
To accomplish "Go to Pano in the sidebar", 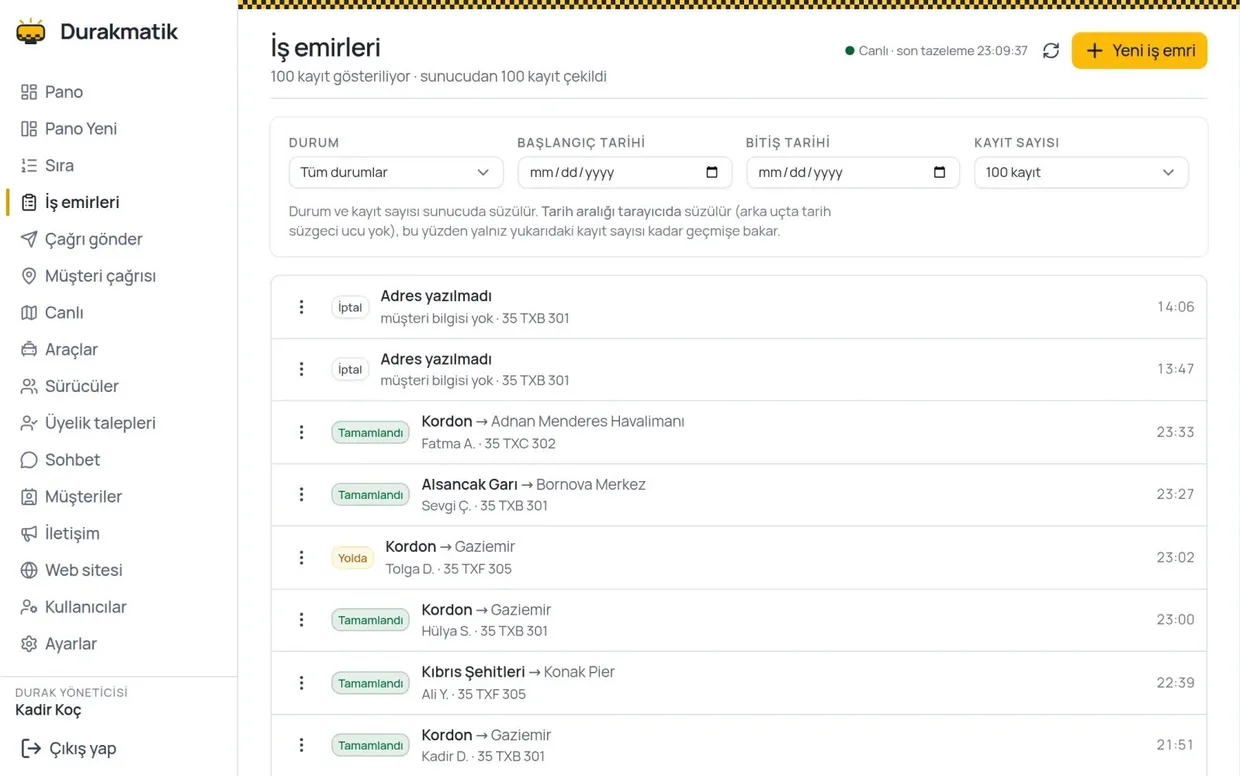I will pos(64,92).
